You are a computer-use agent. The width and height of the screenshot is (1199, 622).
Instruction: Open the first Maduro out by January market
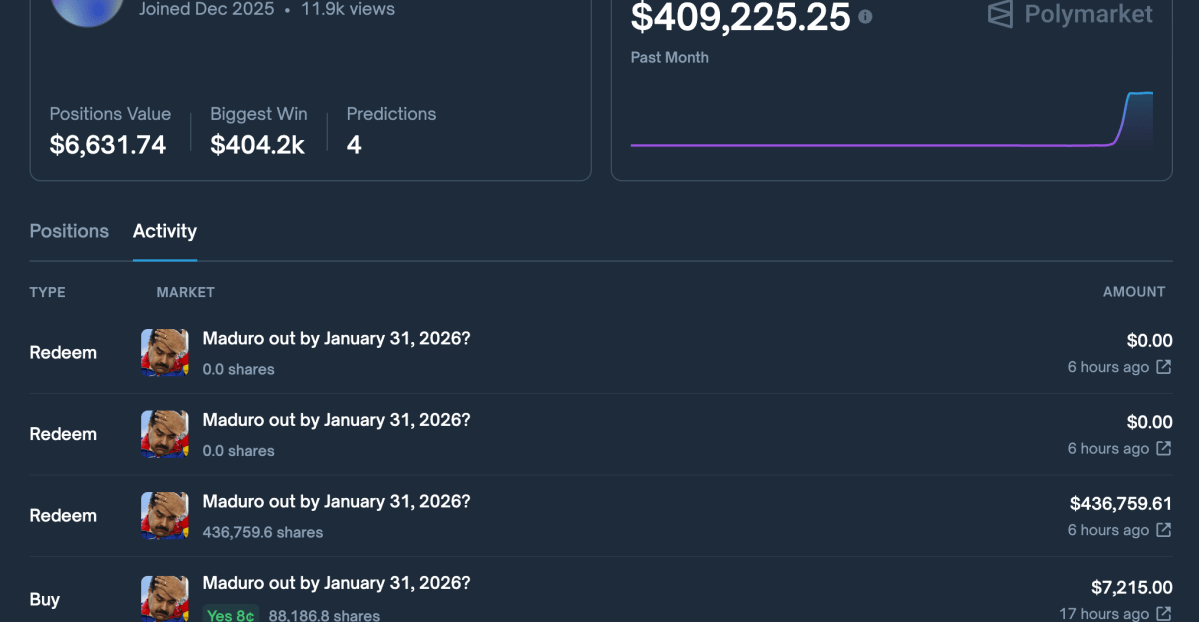pos(336,338)
